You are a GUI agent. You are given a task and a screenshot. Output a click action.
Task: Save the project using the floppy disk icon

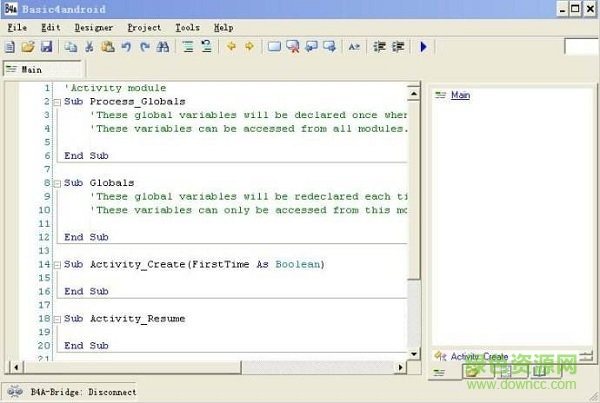(x=46, y=47)
